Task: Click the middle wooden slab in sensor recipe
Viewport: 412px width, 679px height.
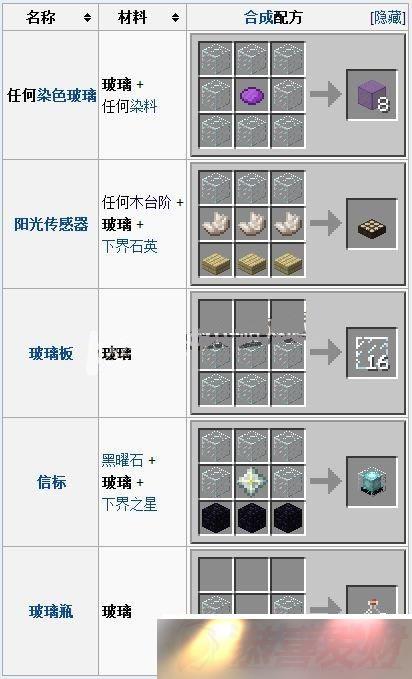Action: pyautogui.click(x=252, y=261)
